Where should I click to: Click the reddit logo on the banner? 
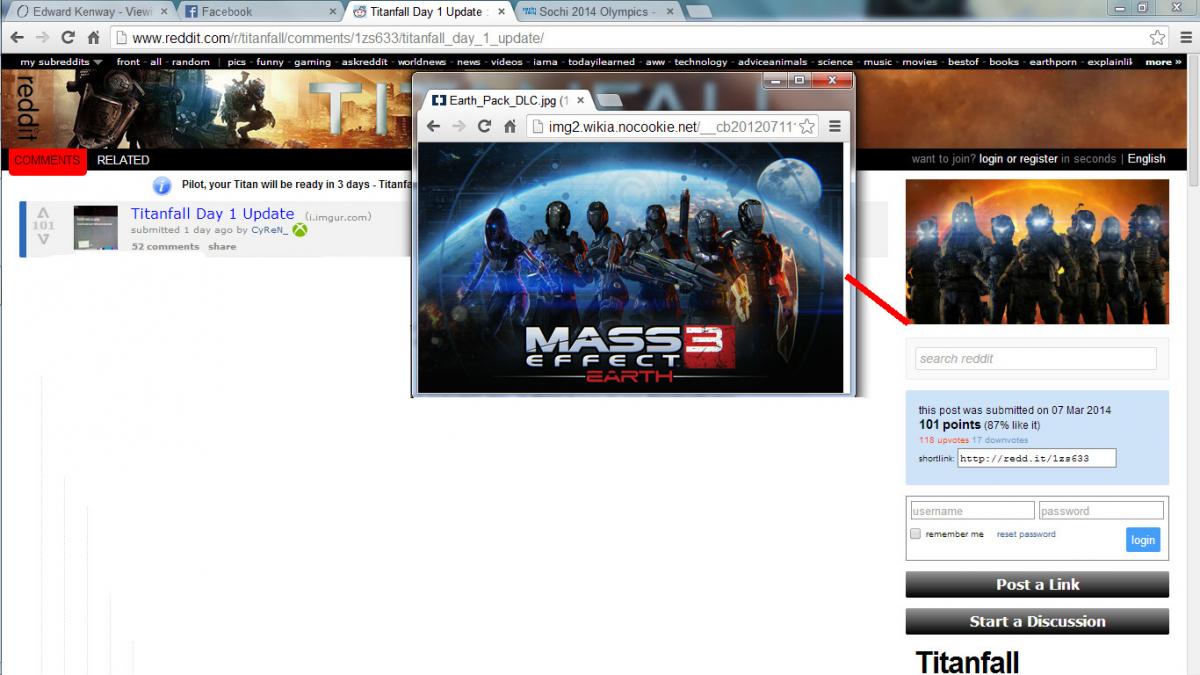(x=25, y=108)
